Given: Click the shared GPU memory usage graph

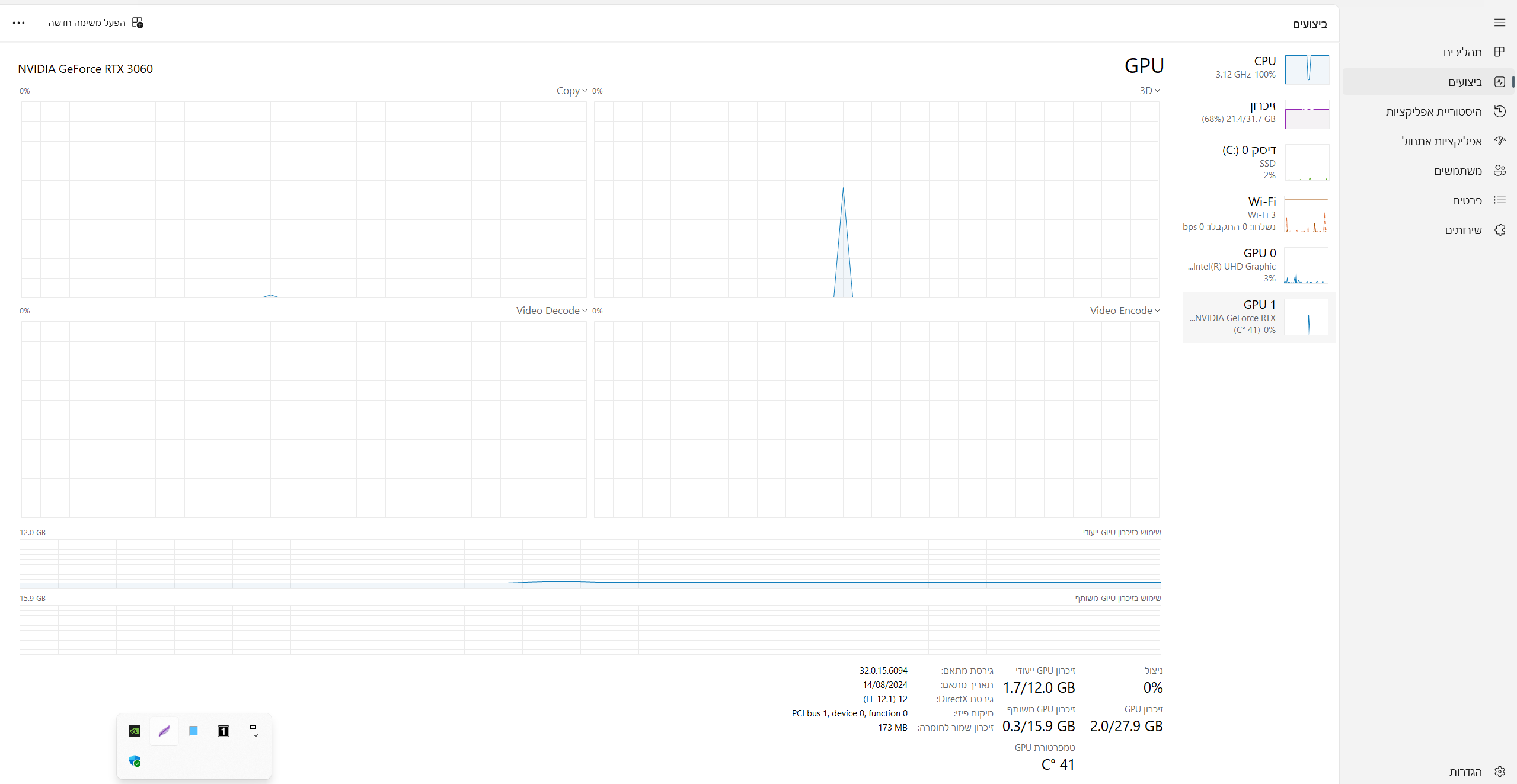Looking at the screenshot, I should pos(590,629).
